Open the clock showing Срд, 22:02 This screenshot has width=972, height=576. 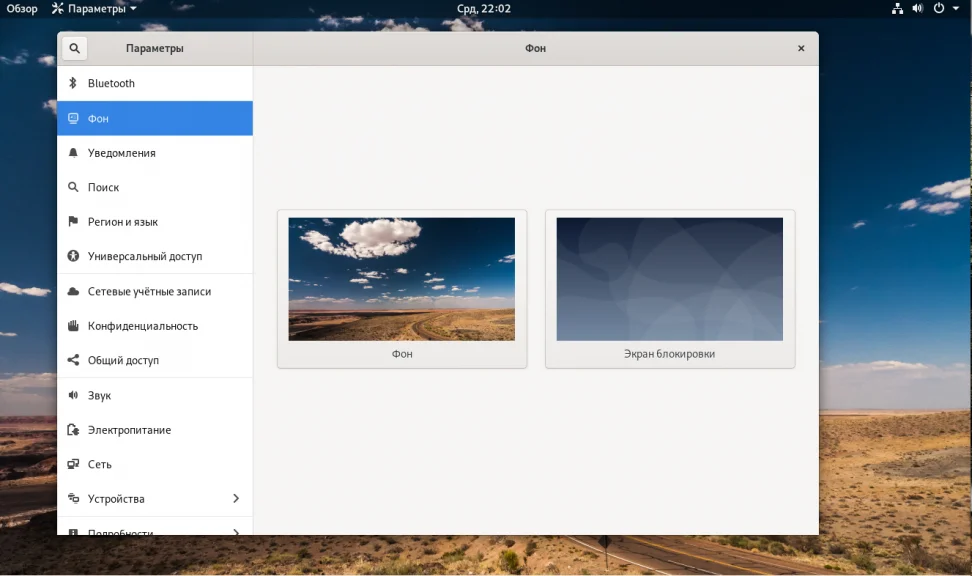pyautogui.click(x=484, y=9)
